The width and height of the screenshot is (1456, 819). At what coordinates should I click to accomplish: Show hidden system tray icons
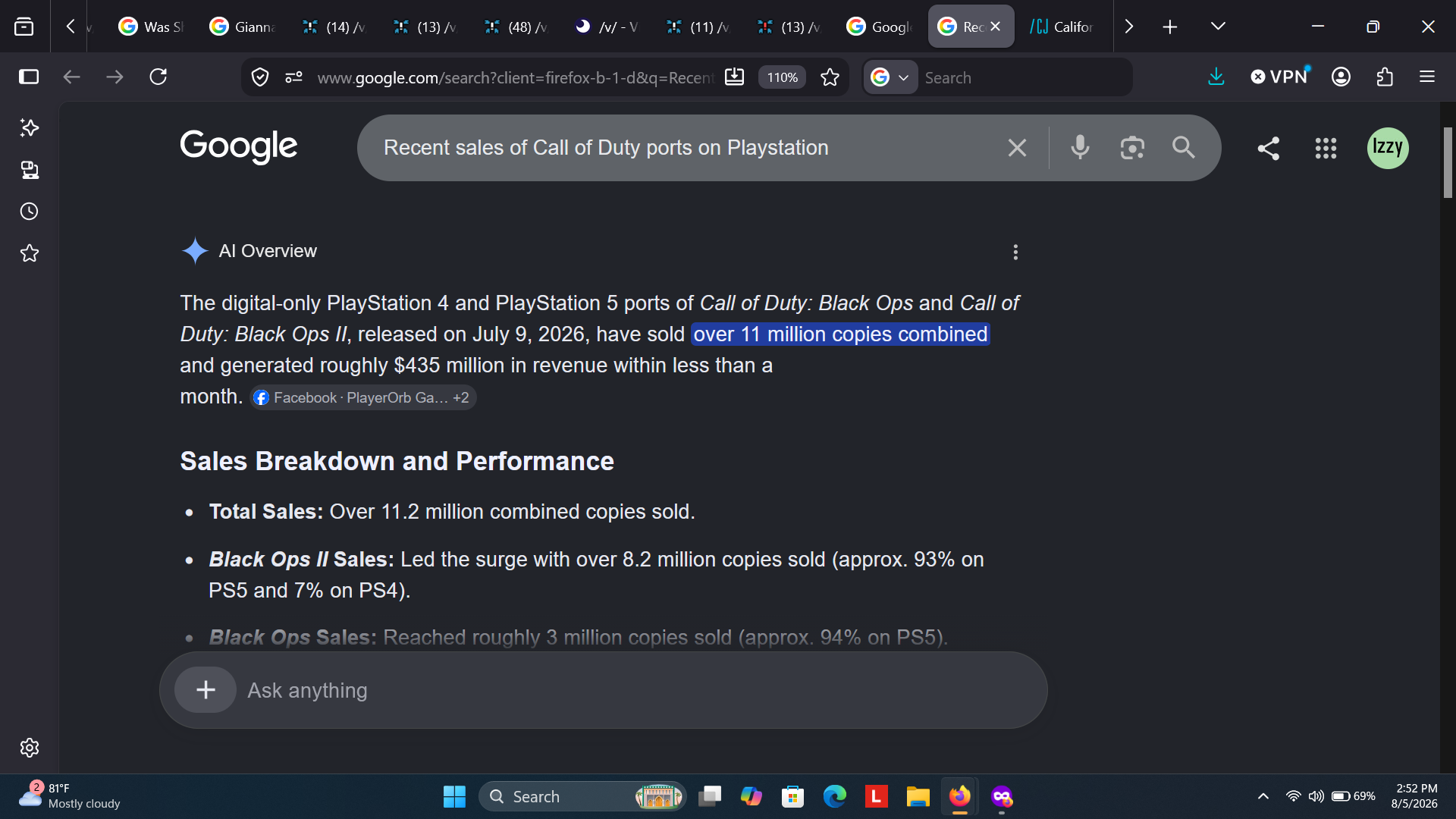[x=1263, y=796]
